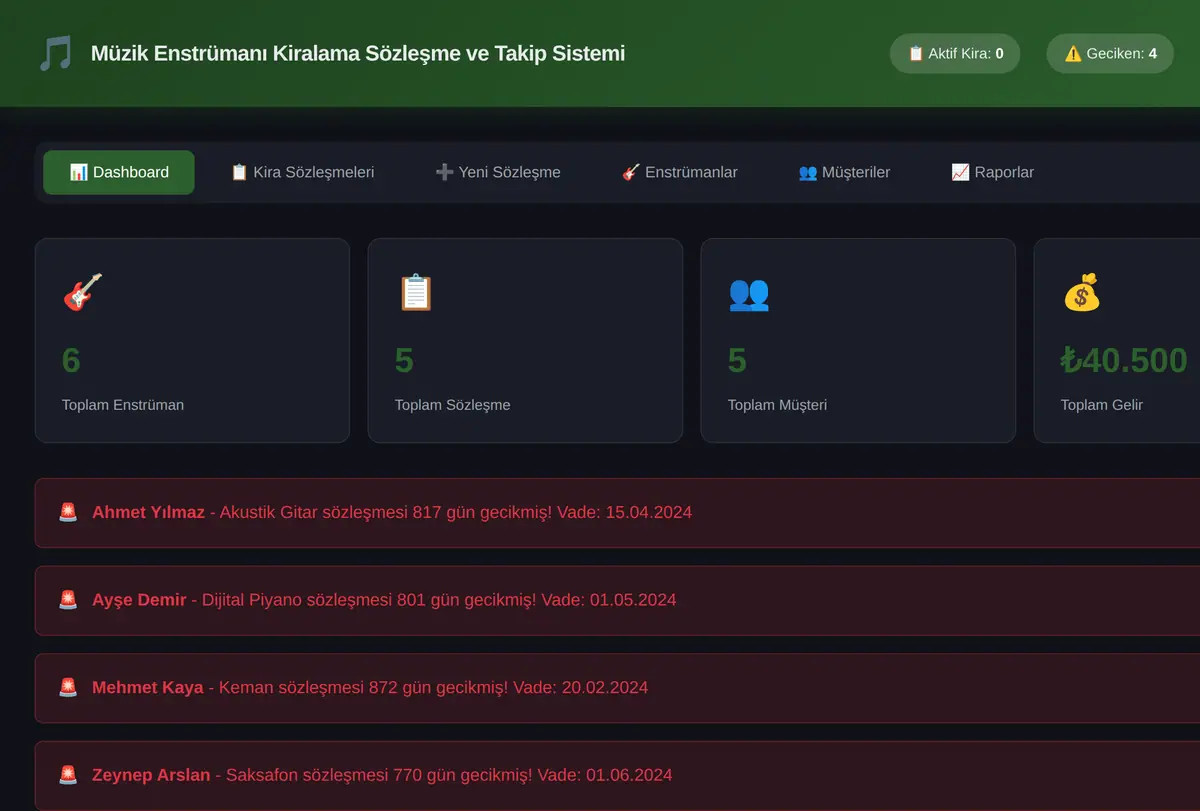The image size is (1200, 811).
Task: Switch to the Kira Sözleşmeleri tab
Action: [x=302, y=172]
